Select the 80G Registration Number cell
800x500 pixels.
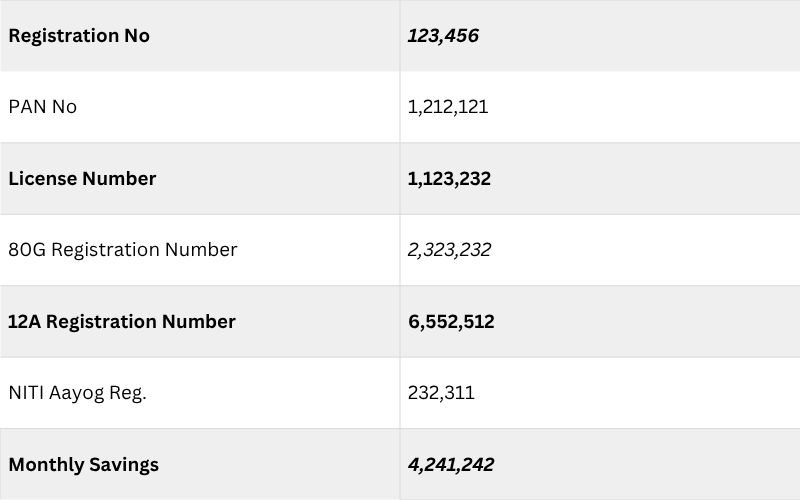(199, 250)
